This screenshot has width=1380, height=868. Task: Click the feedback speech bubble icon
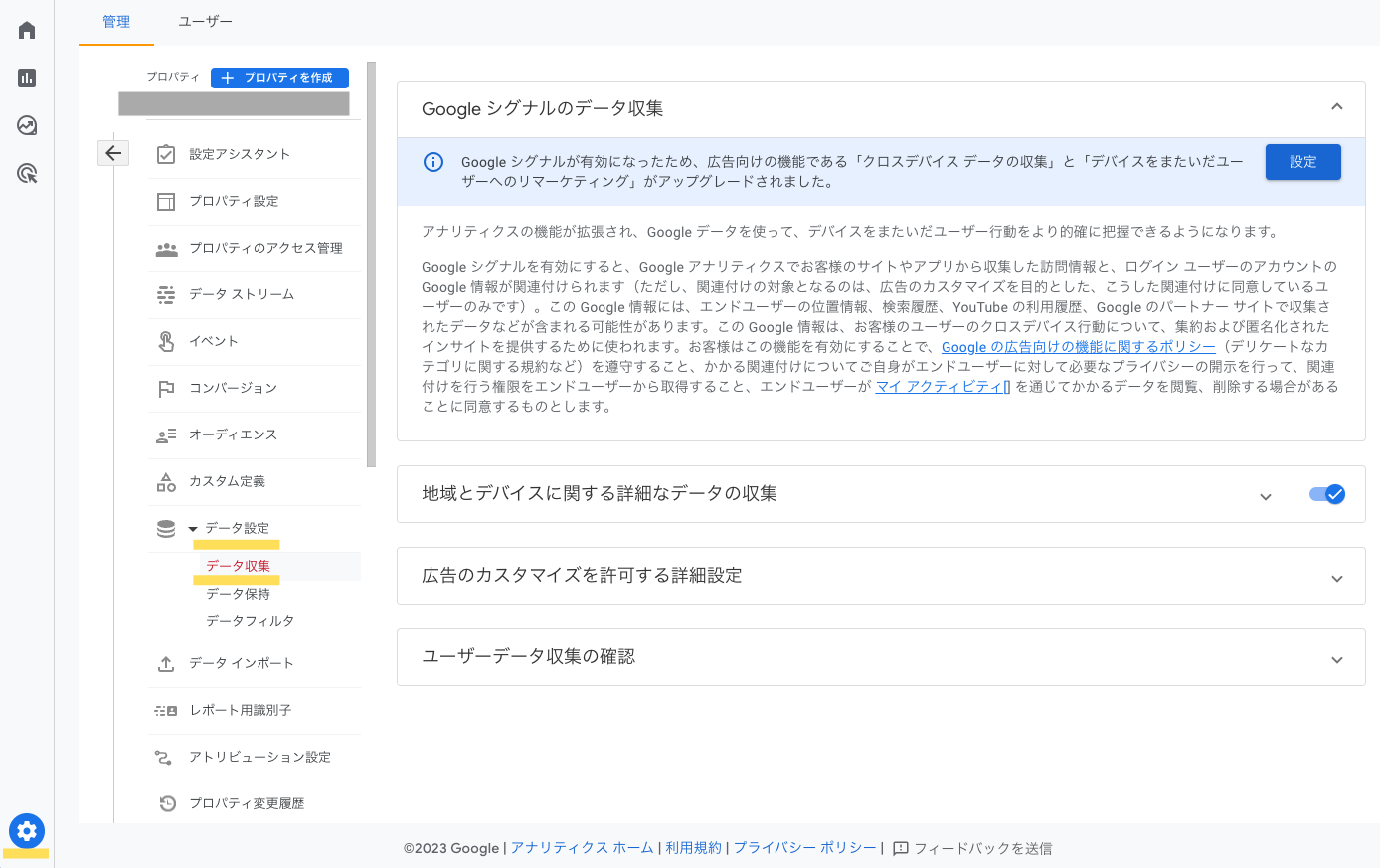901,848
